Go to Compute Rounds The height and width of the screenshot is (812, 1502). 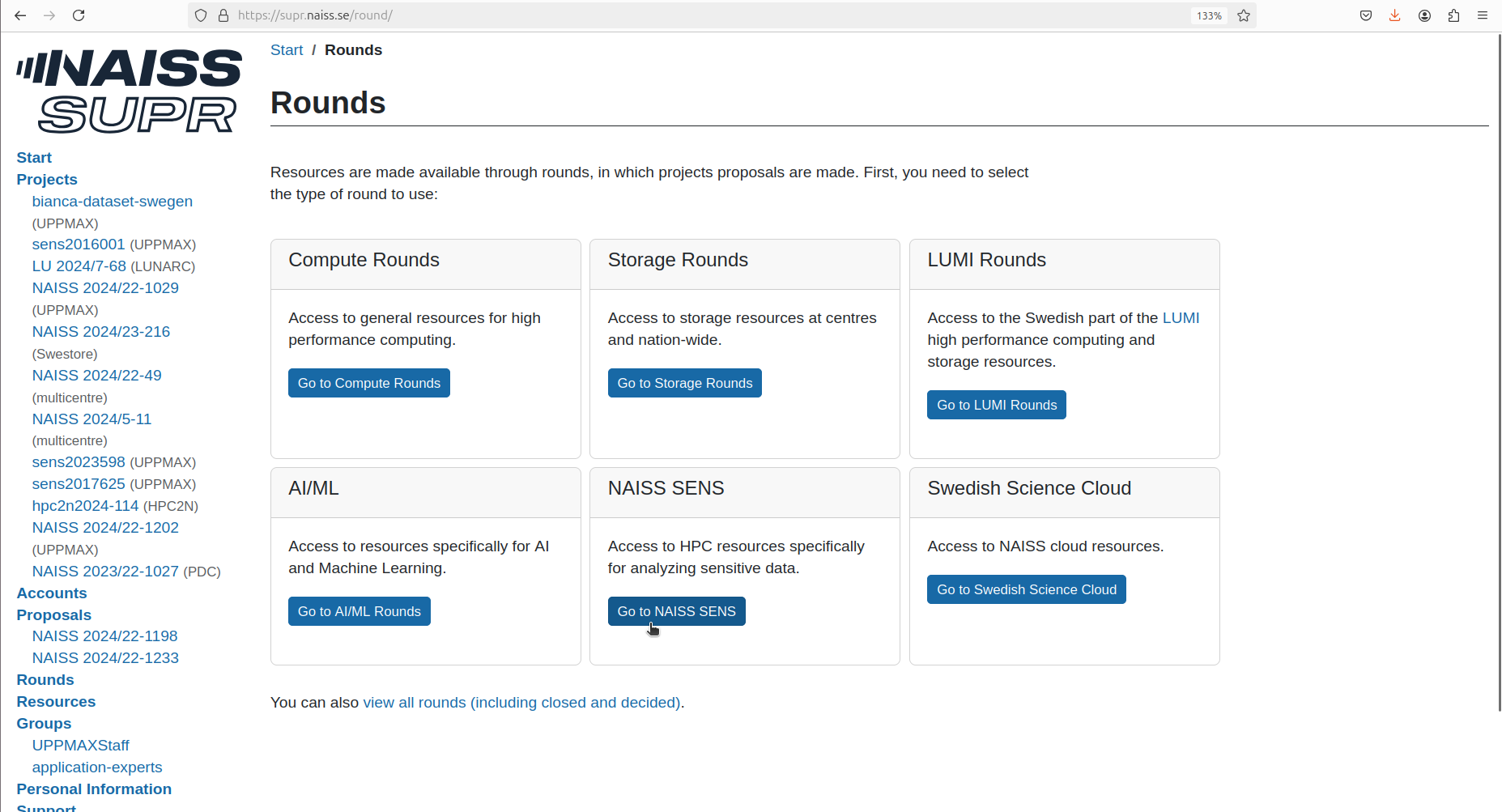(x=368, y=383)
